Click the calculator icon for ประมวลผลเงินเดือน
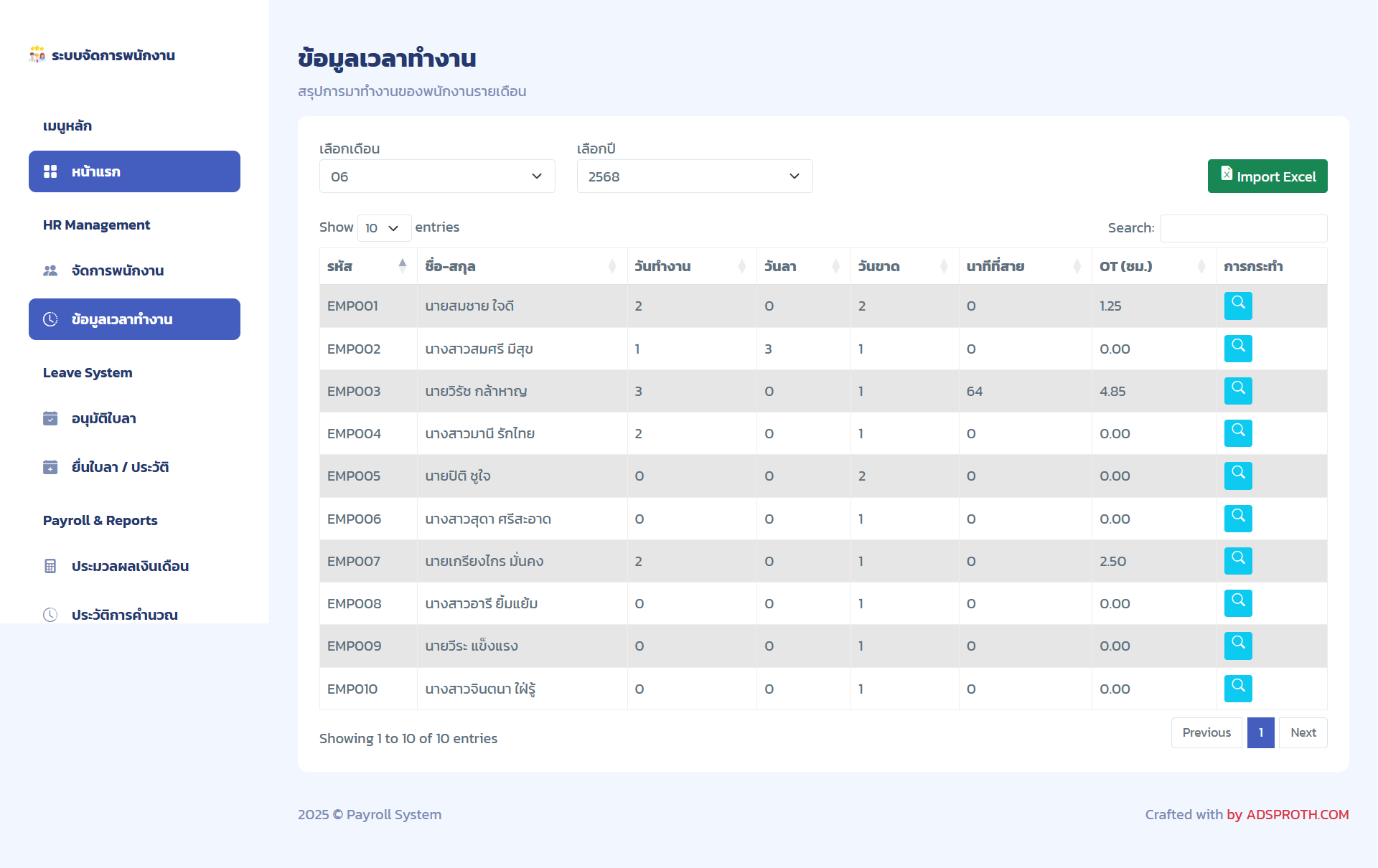This screenshot has height=868, width=1378. pyautogui.click(x=50, y=566)
